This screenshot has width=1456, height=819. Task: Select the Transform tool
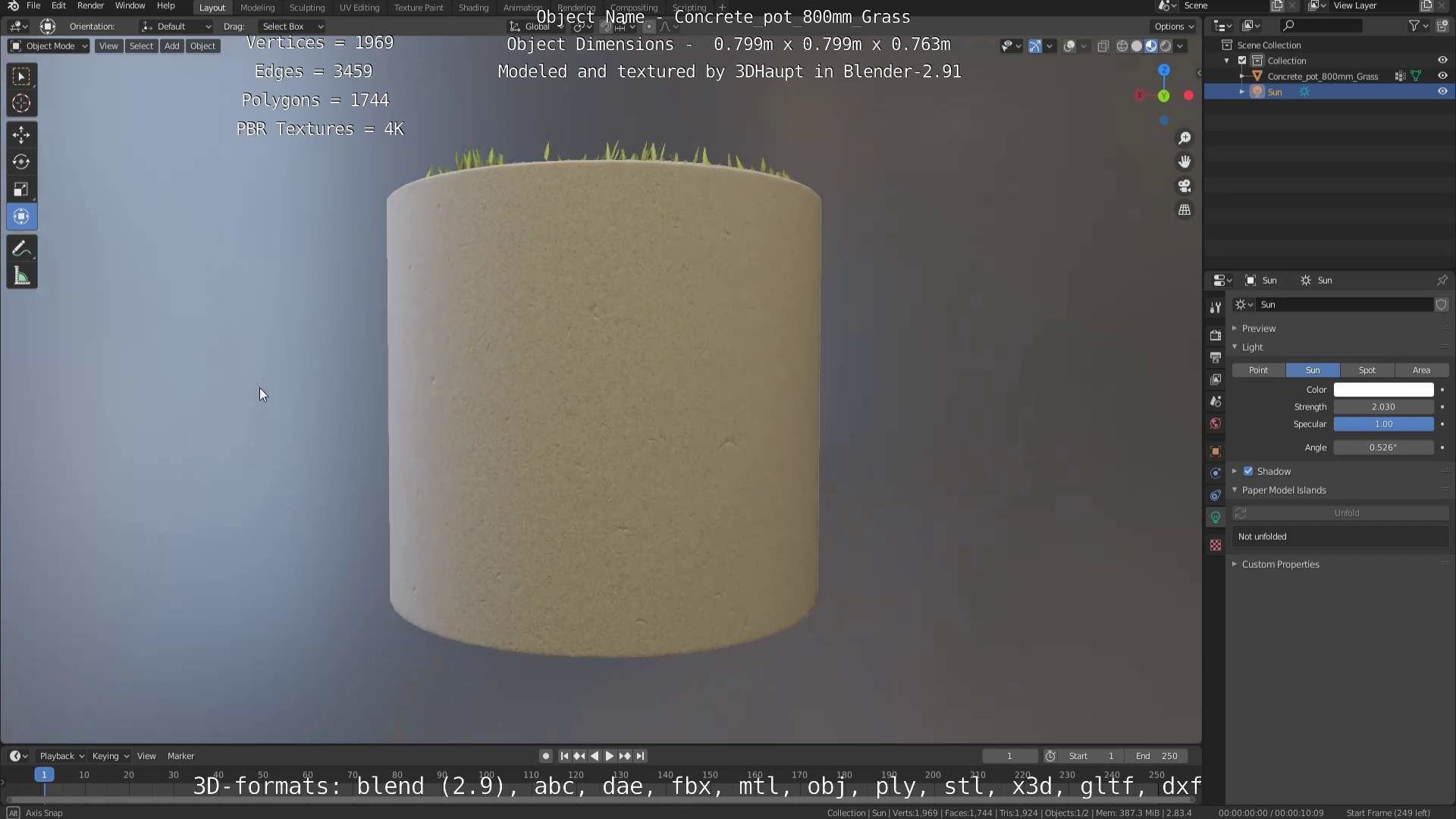(x=21, y=216)
